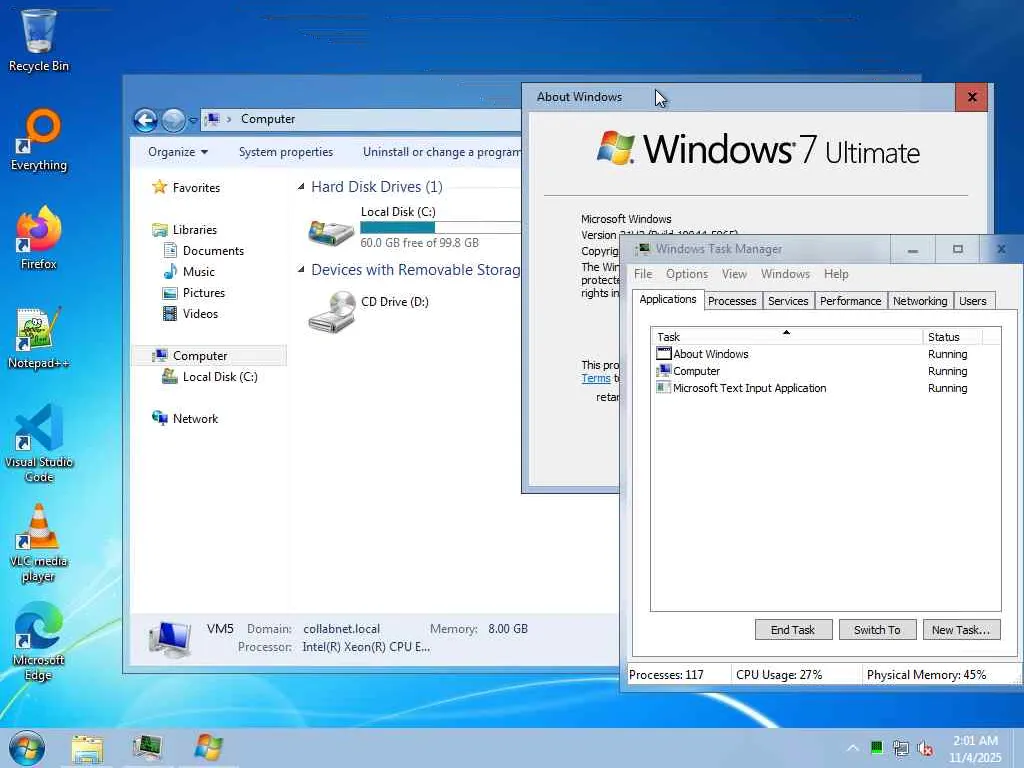
Task: Open the Task Manager File menu
Action: click(x=643, y=274)
